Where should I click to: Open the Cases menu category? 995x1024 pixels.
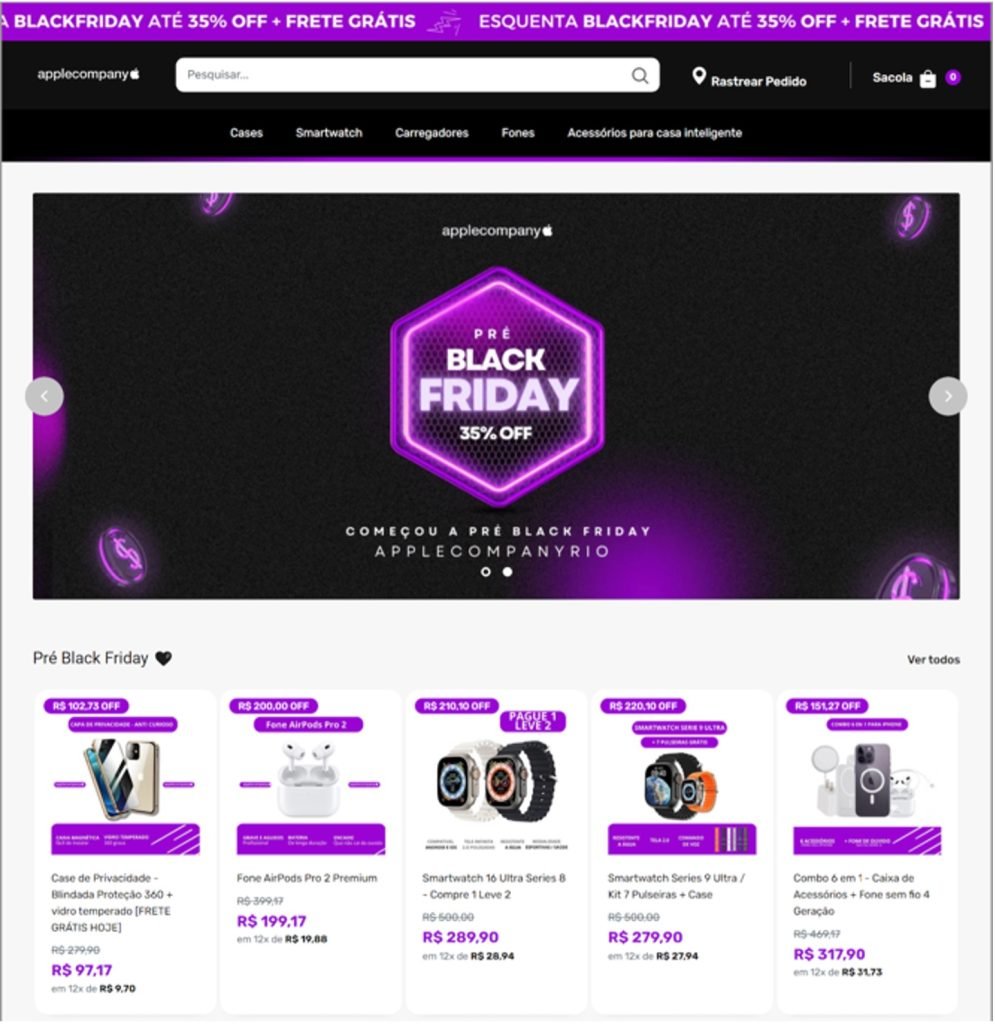(x=246, y=133)
